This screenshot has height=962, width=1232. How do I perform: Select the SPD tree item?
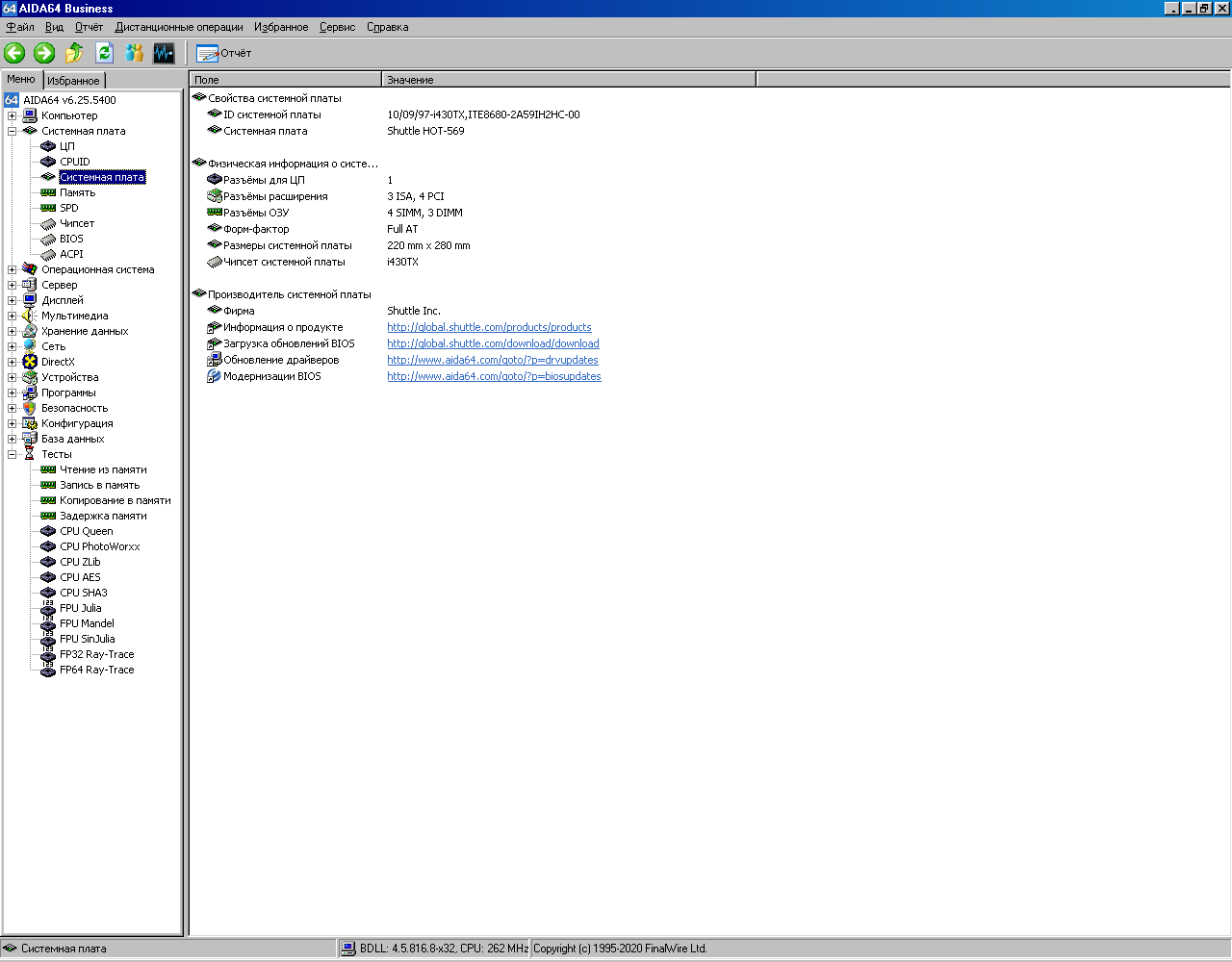tap(68, 208)
